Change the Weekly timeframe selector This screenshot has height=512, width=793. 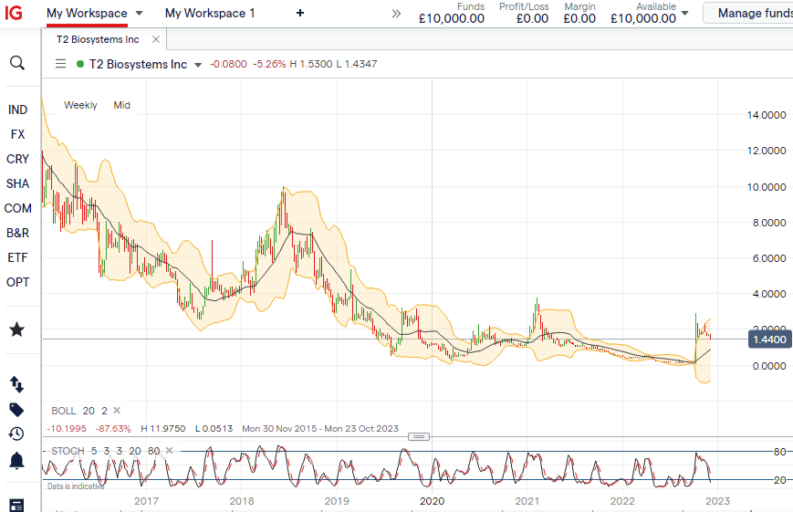(x=80, y=105)
